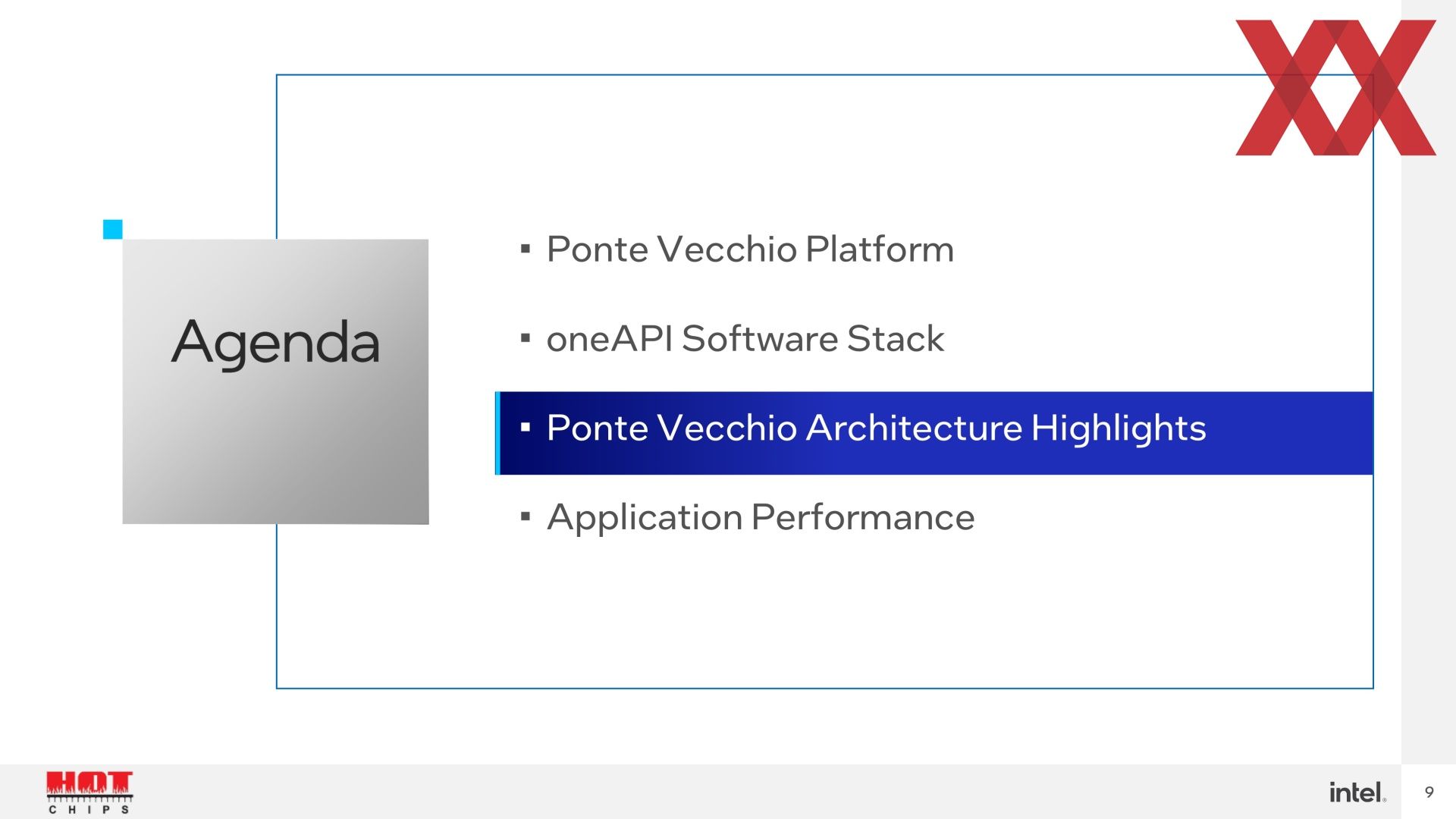Click the Agenda title text
The width and height of the screenshot is (1456, 819).
(276, 343)
